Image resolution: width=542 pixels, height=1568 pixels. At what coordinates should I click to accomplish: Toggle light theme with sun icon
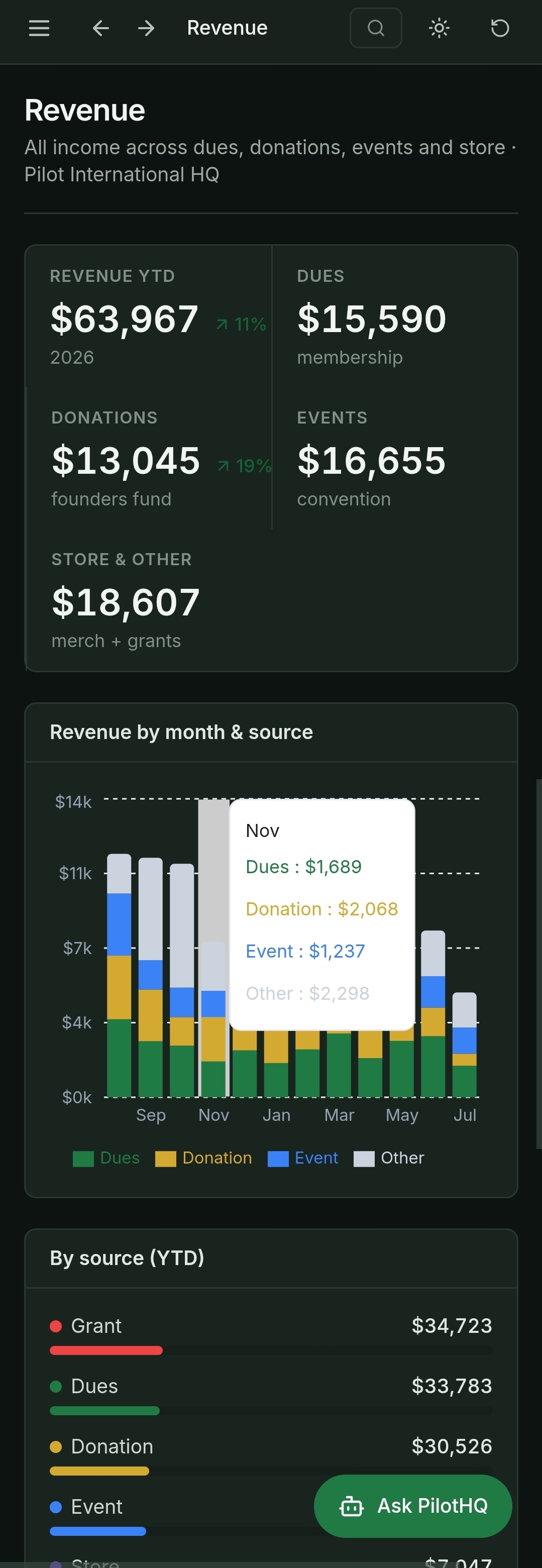tap(439, 28)
